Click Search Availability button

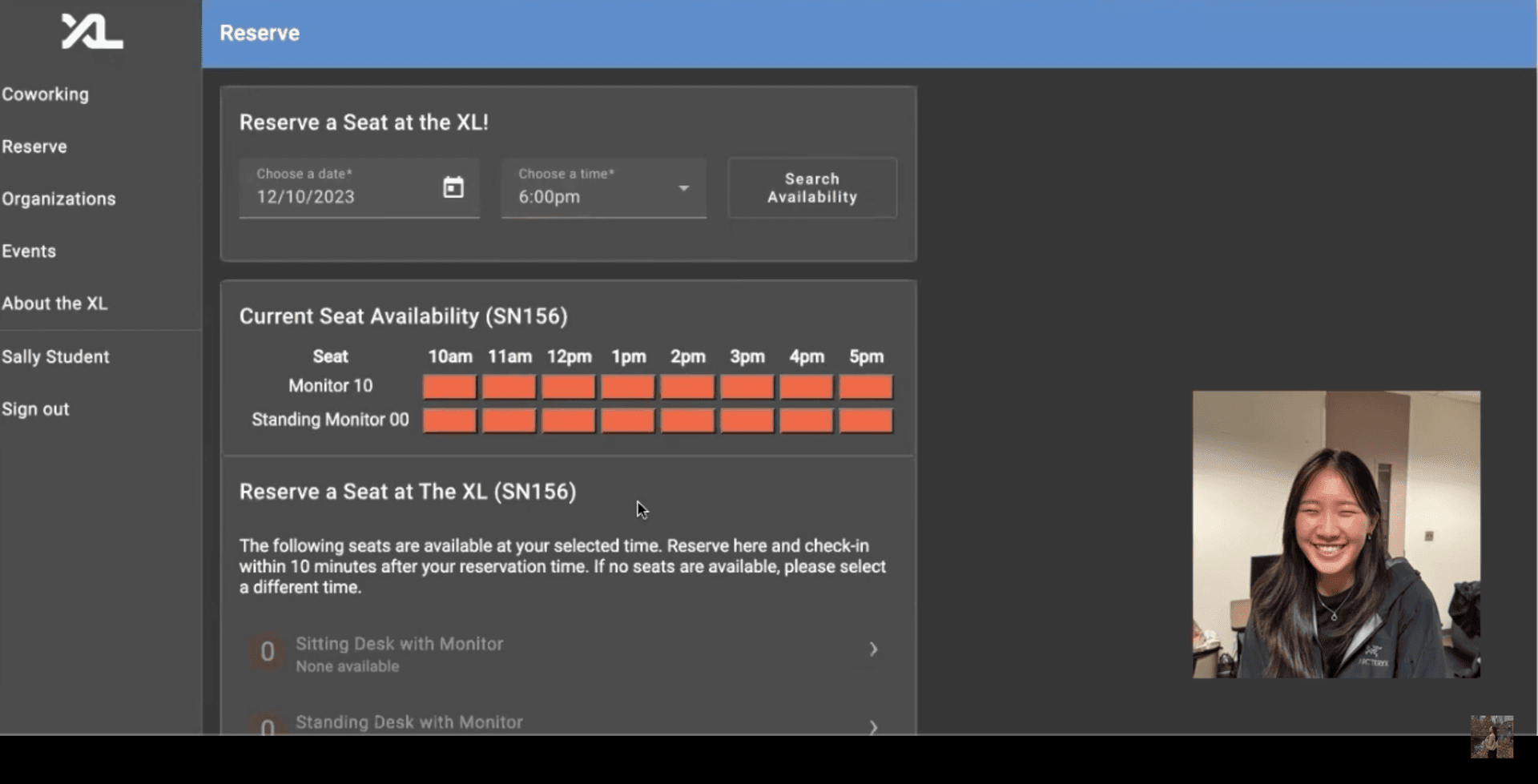point(812,188)
